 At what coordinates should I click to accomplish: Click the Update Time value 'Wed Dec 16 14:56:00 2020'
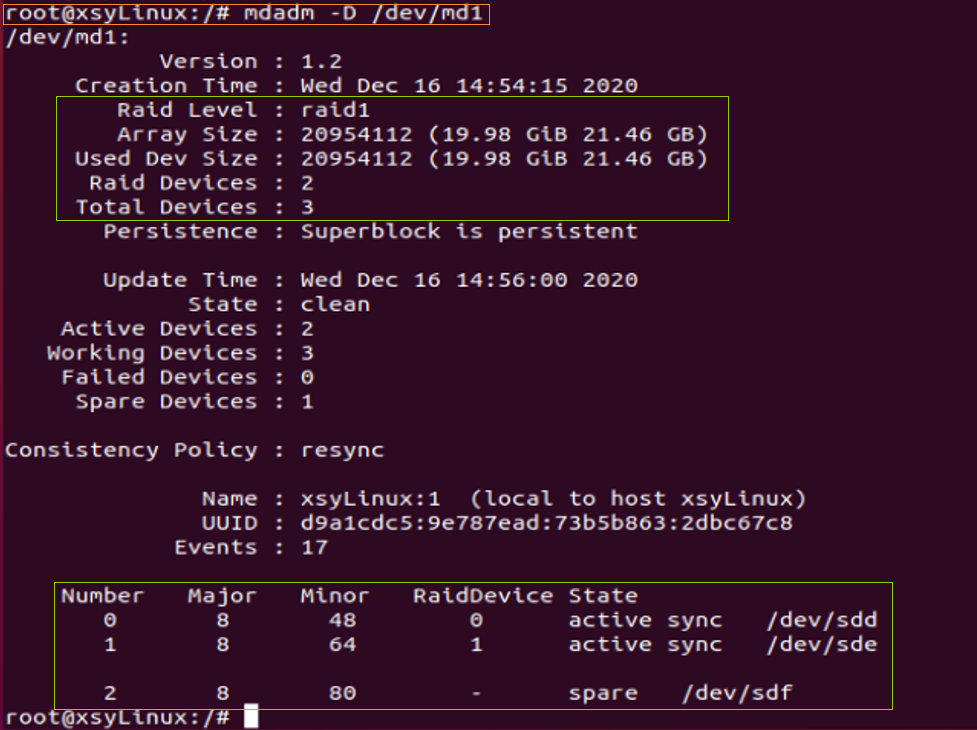point(469,280)
